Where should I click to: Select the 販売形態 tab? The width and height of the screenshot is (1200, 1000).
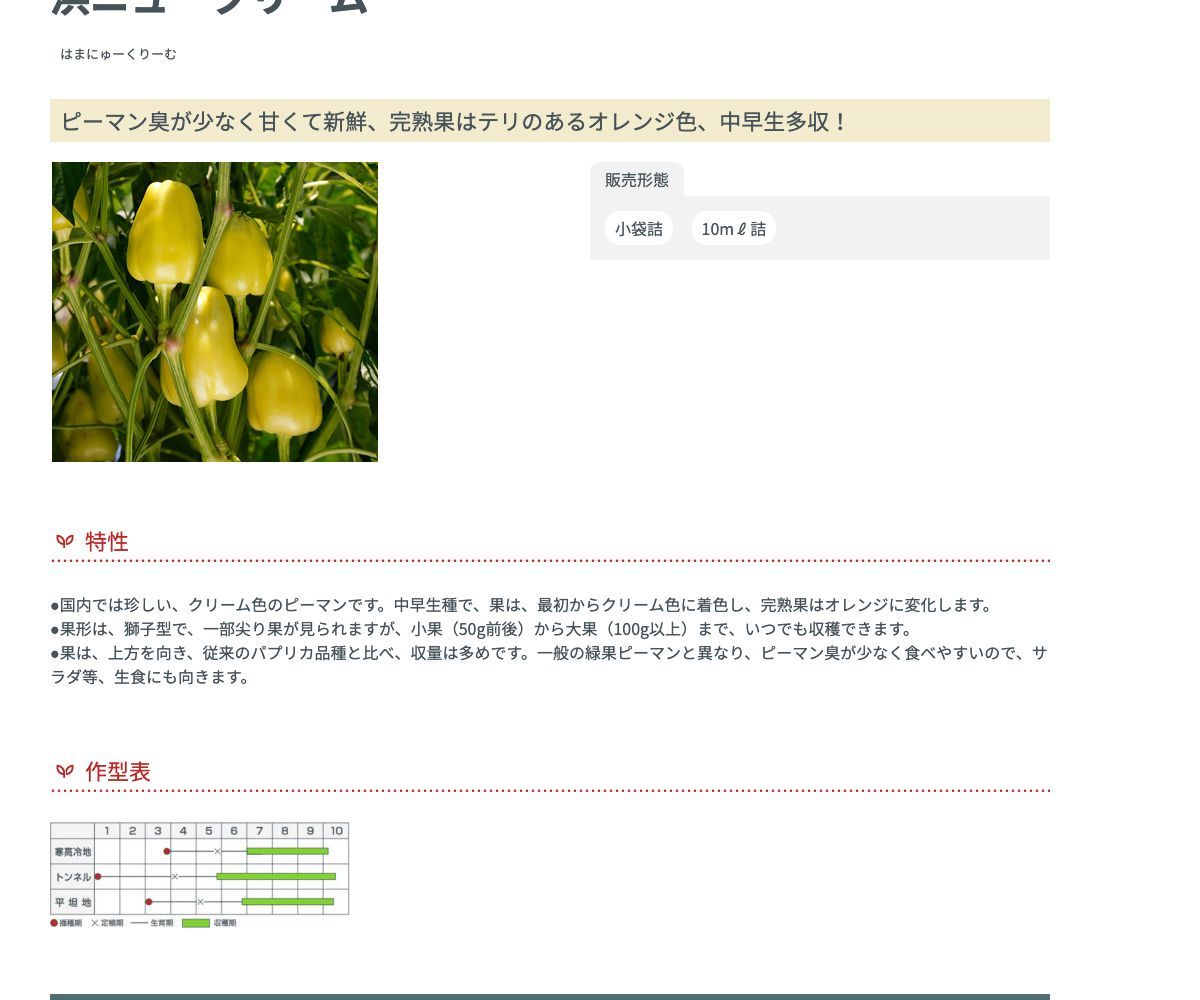(636, 180)
